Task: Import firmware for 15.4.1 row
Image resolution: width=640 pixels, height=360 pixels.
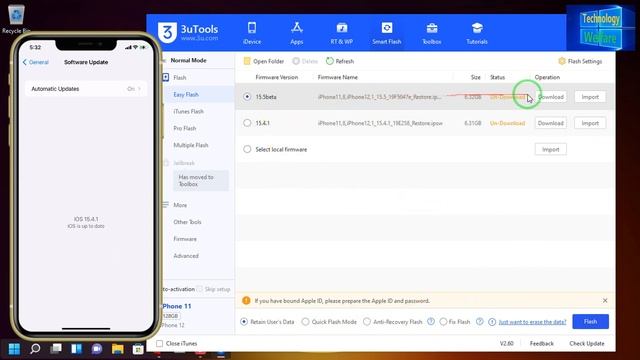Action: 590,123
